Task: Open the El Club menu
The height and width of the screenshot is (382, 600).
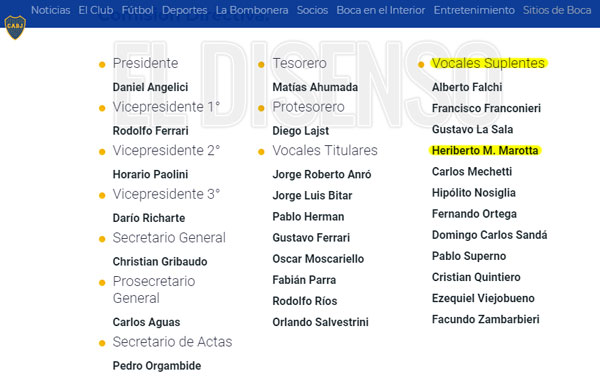Action: click(x=96, y=10)
